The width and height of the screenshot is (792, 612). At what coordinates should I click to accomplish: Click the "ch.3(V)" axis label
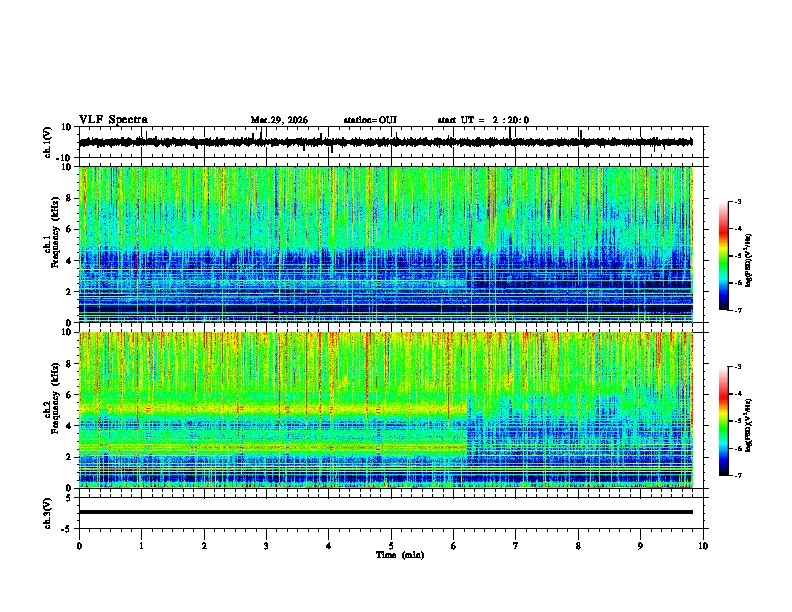(48, 514)
